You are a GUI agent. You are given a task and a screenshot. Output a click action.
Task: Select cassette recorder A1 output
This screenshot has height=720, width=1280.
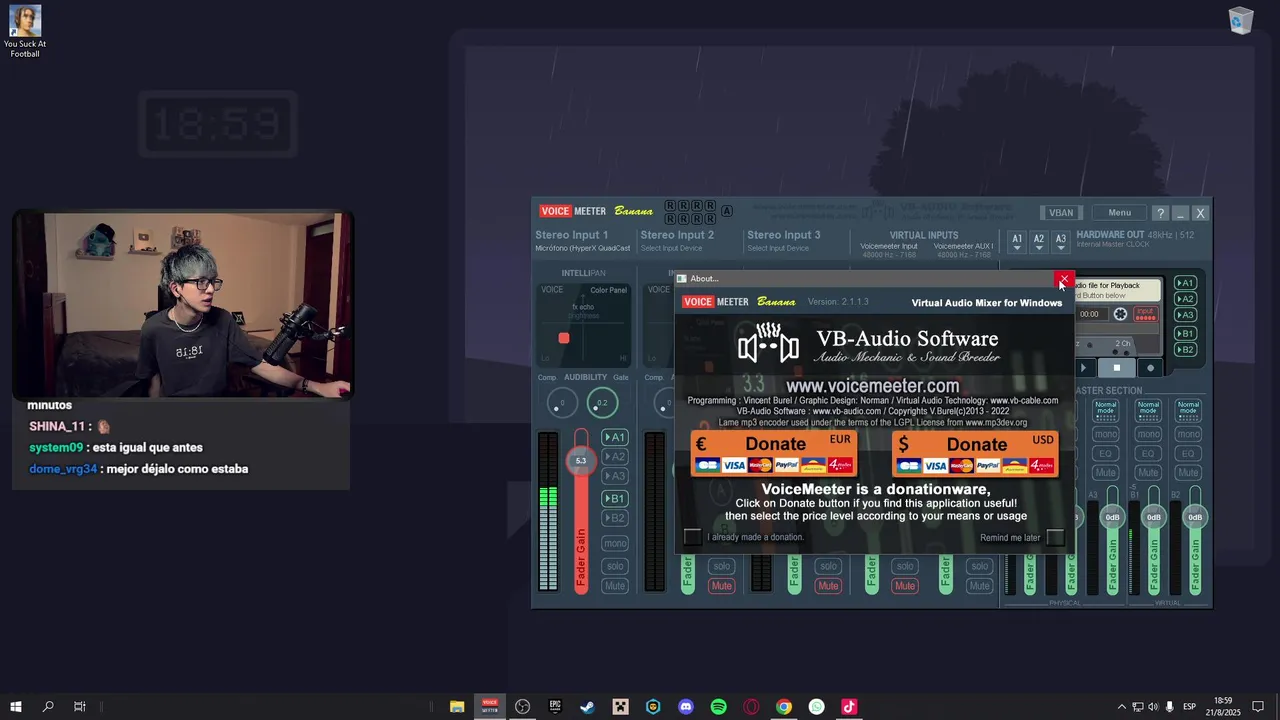click(x=1185, y=283)
